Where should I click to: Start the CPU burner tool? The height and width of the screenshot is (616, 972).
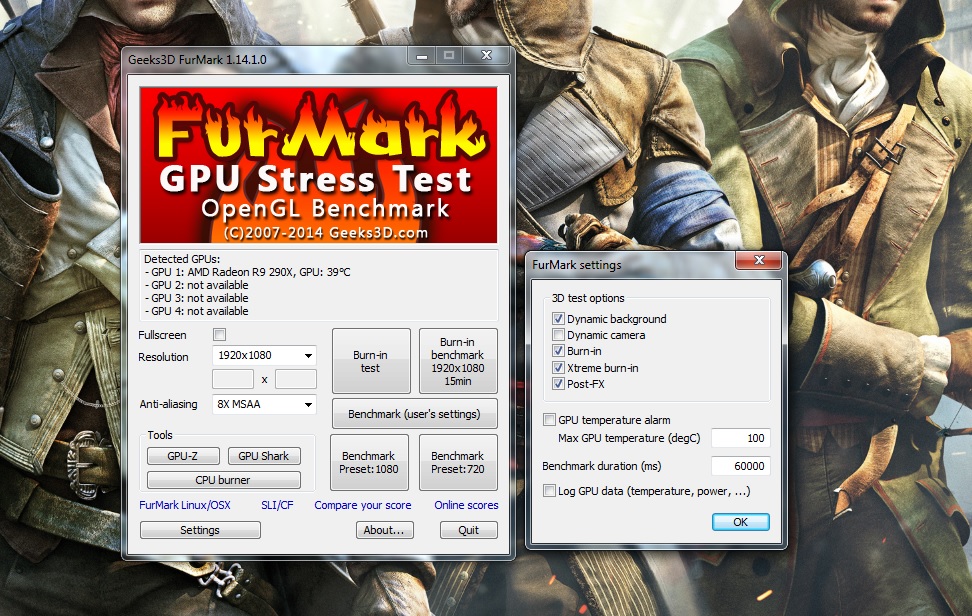[223, 480]
